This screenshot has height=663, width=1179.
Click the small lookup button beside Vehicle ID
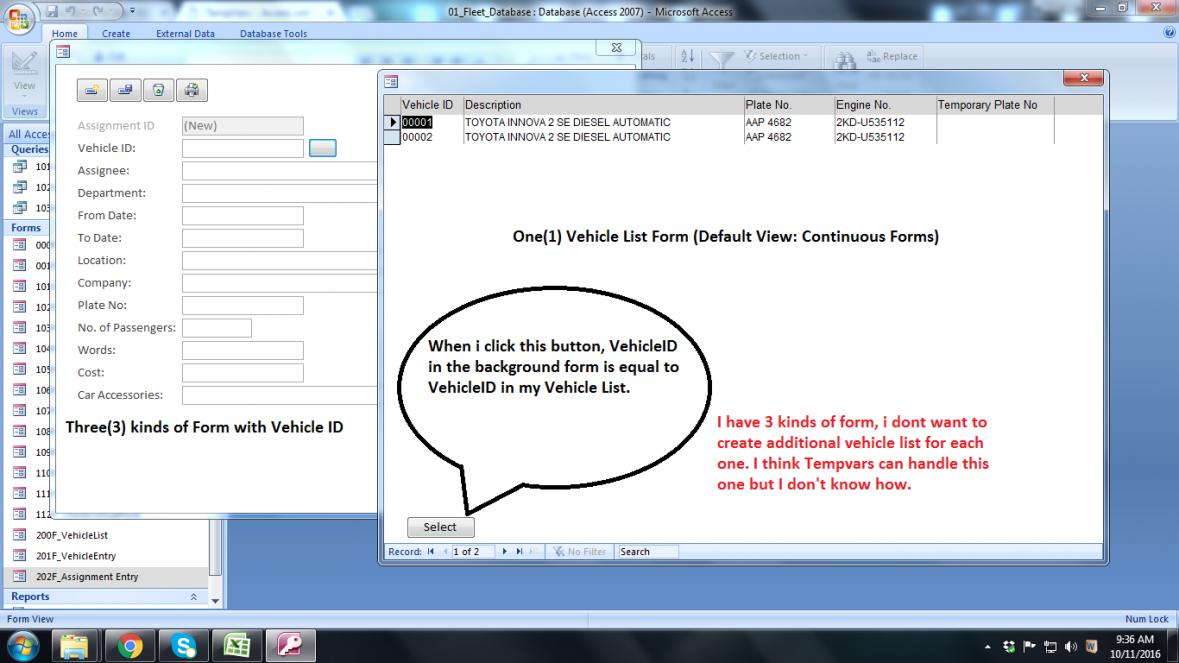(x=323, y=148)
